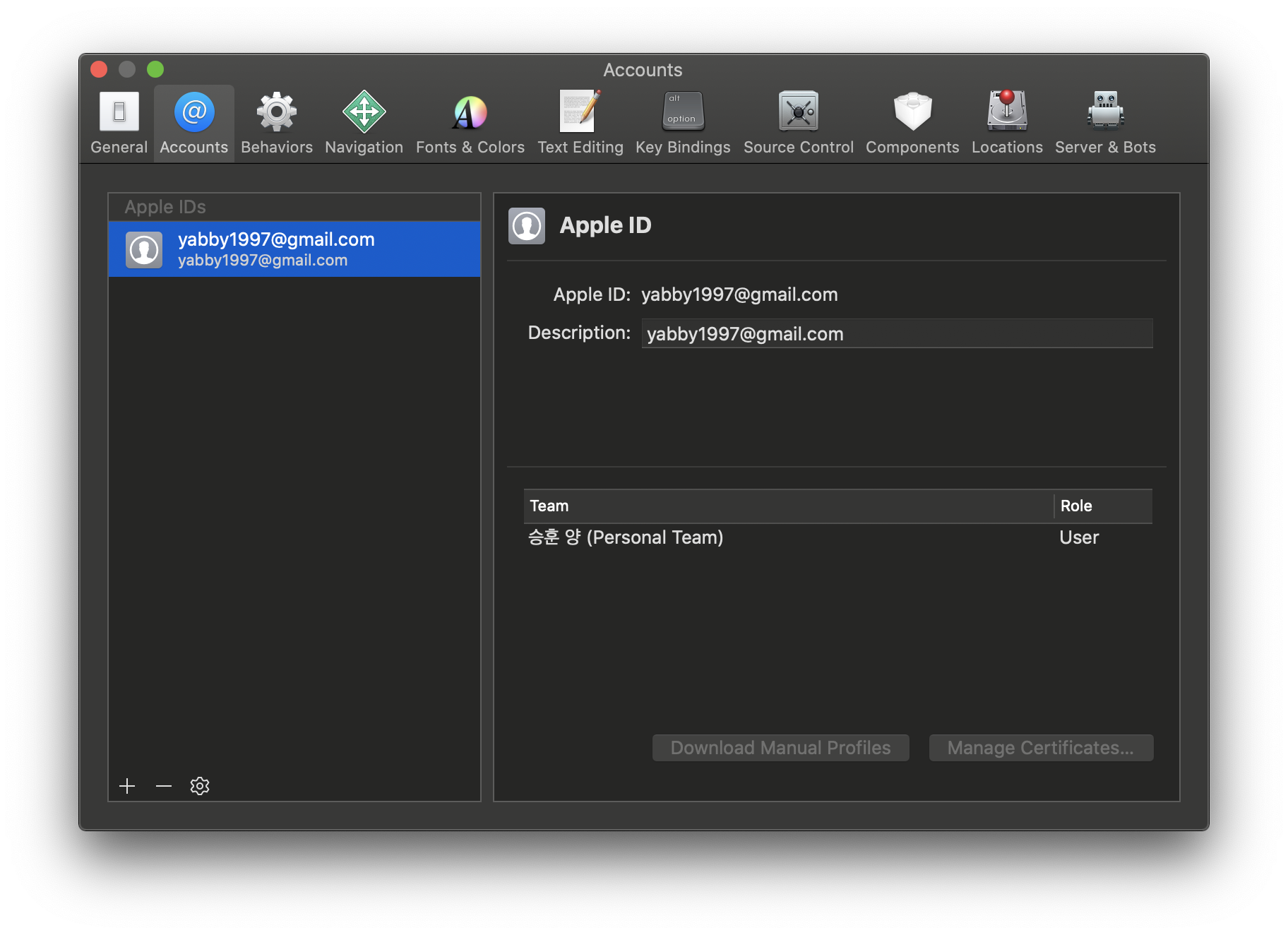Open the Navigation preferences pane
Screen dimensions: 1288x935
point(363,122)
